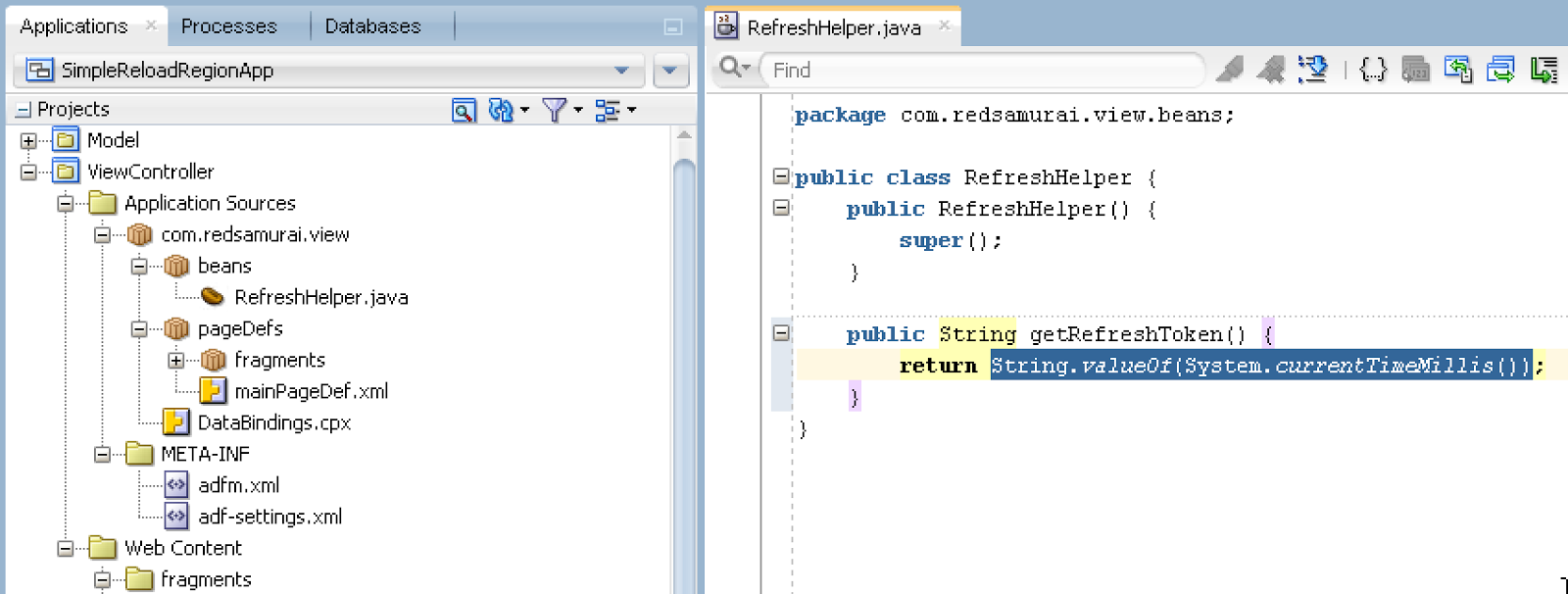Click the getRefreshToken method name
The height and width of the screenshot is (594, 1568).
1127,334
